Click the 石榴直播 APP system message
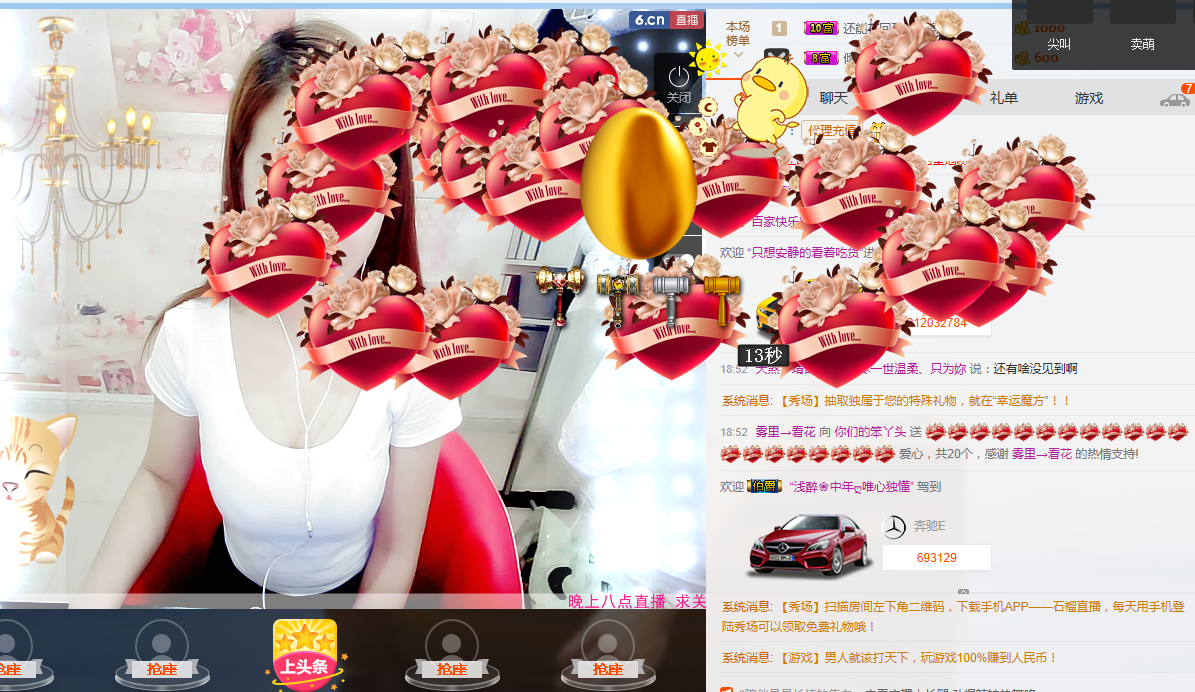This screenshot has height=692, width=1195. coord(953,617)
